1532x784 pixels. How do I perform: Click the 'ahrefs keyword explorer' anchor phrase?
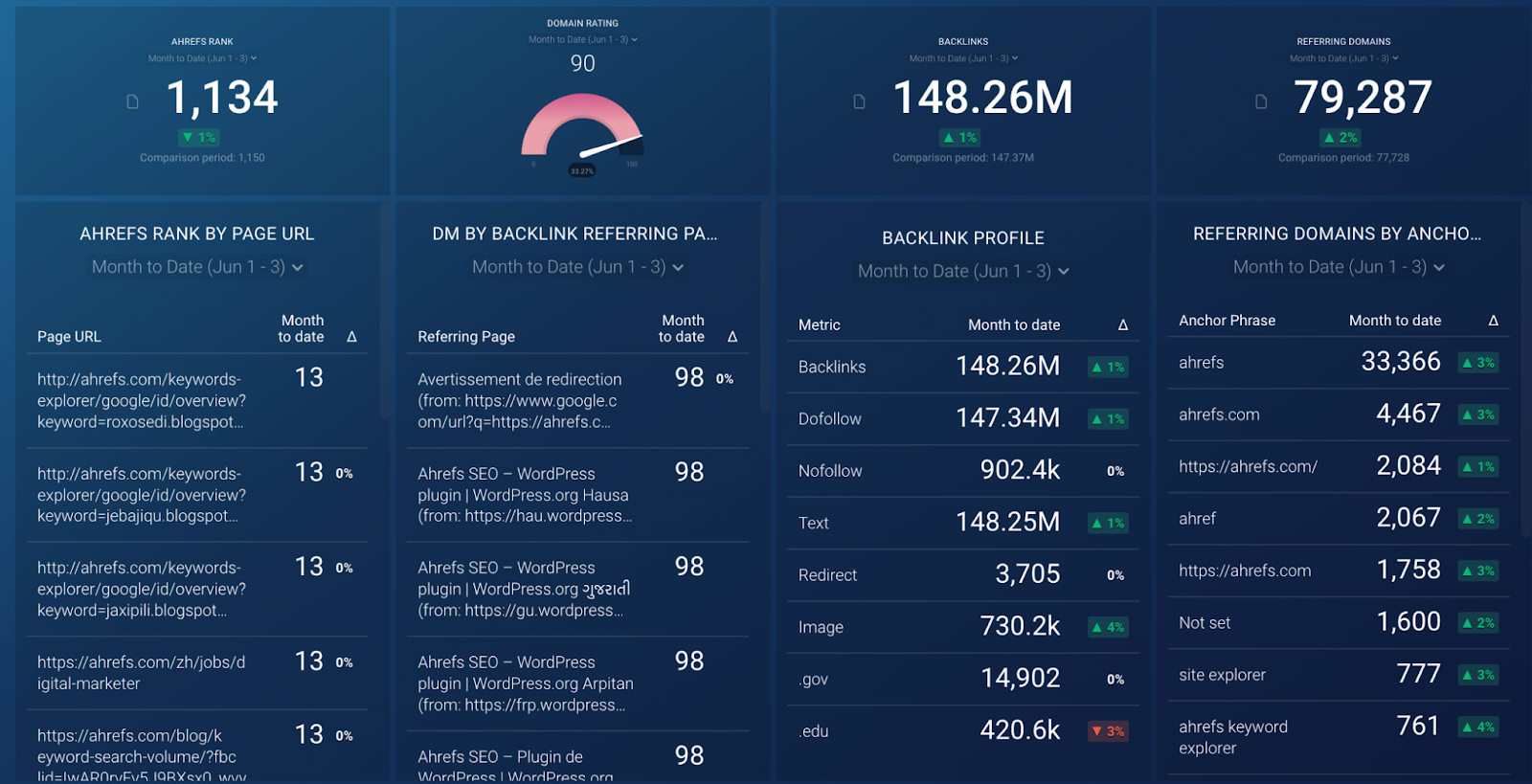pyautogui.click(x=1233, y=737)
